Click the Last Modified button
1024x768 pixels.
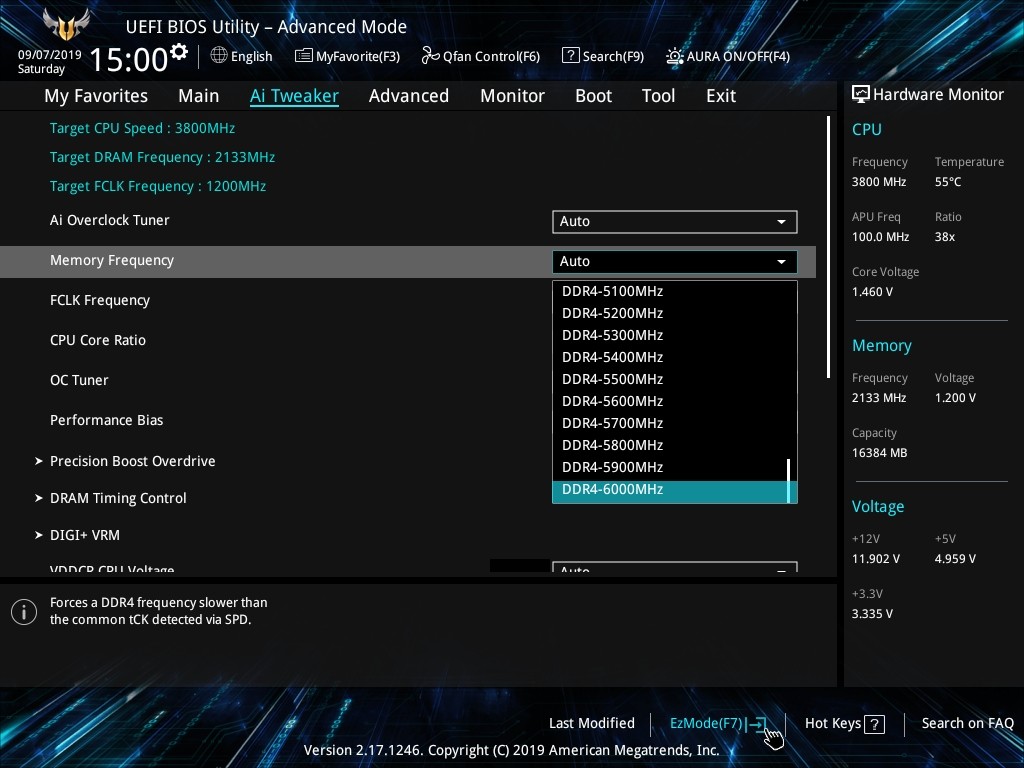pyautogui.click(x=592, y=724)
